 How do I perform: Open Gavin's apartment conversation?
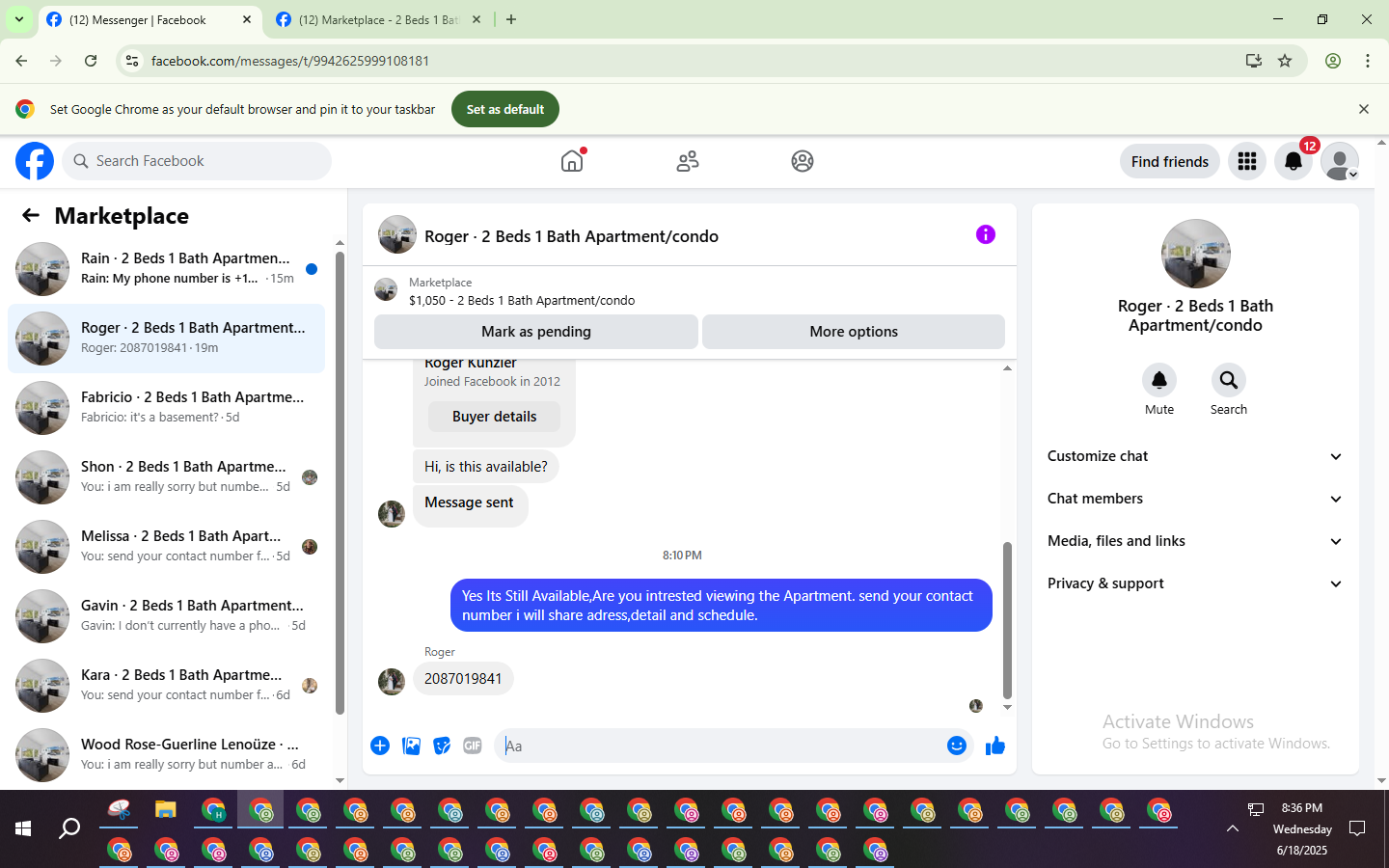tap(166, 616)
